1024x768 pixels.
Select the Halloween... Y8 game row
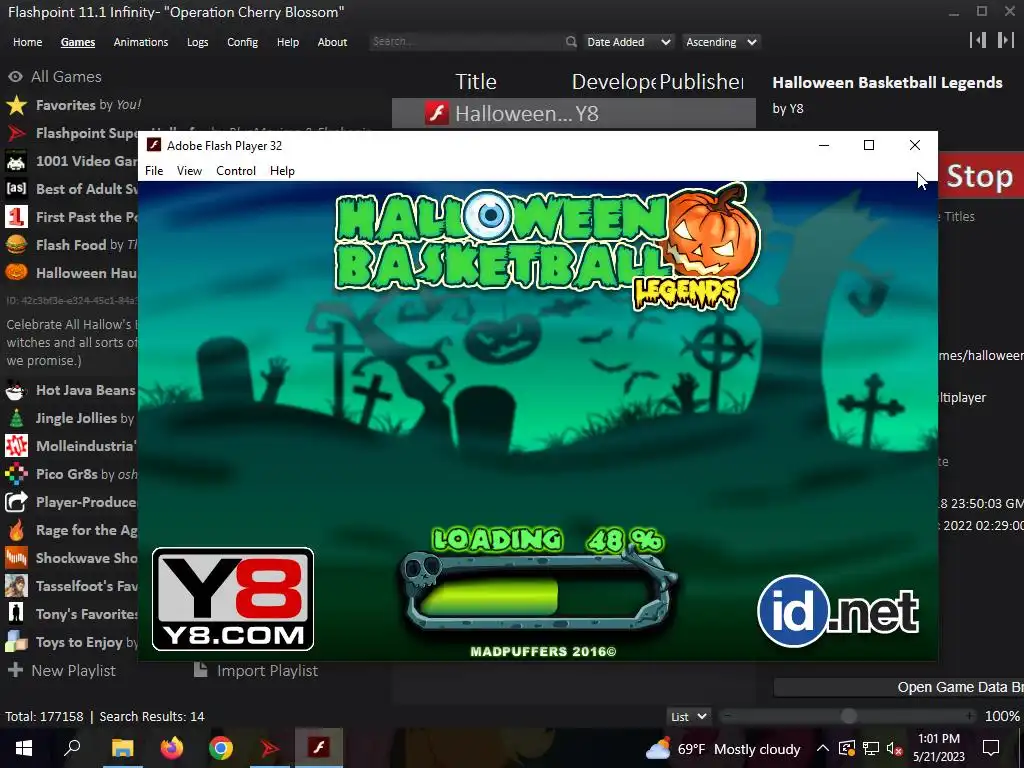click(573, 114)
